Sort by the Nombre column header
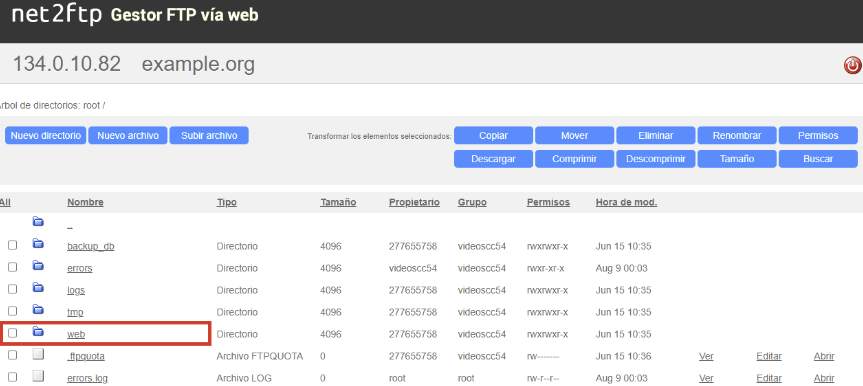Screen dimensions: 863x386 (85, 202)
